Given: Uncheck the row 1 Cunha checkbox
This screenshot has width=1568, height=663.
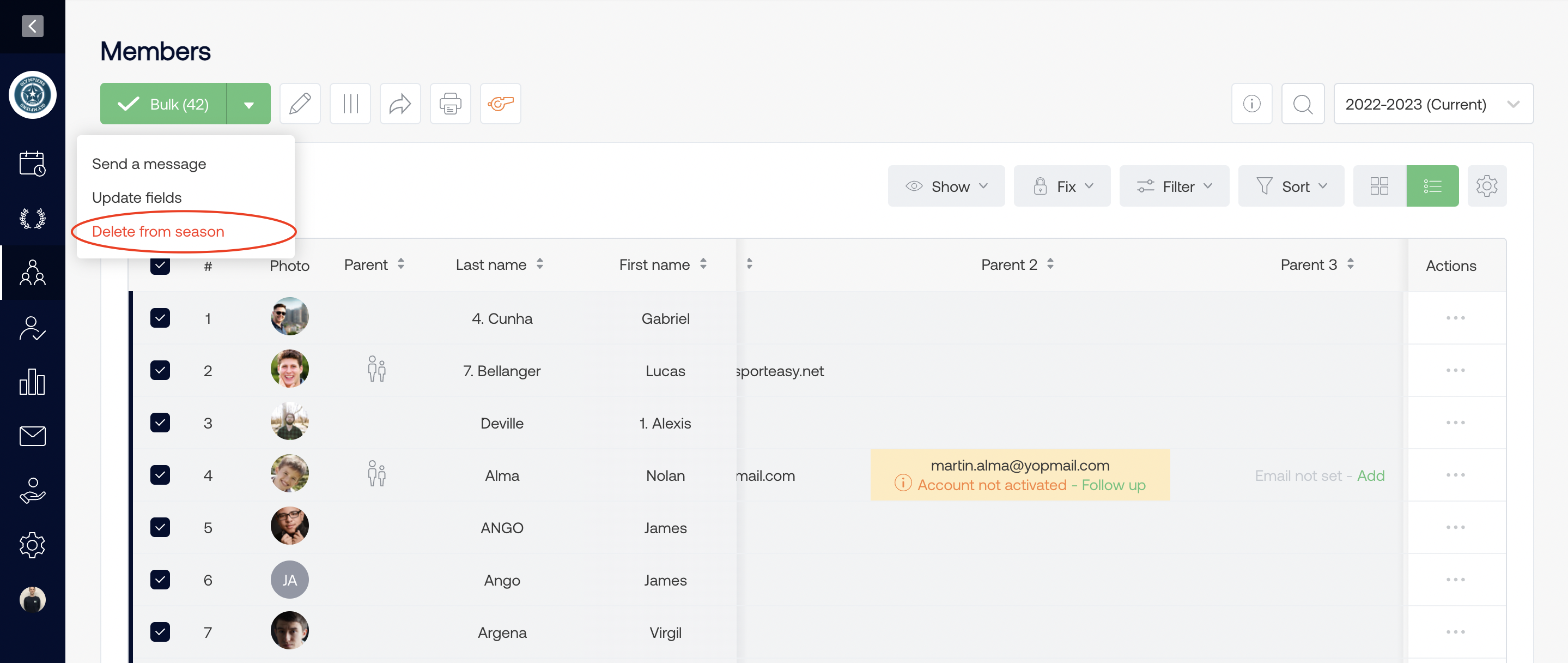Looking at the screenshot, I should (x=160, y=318).
